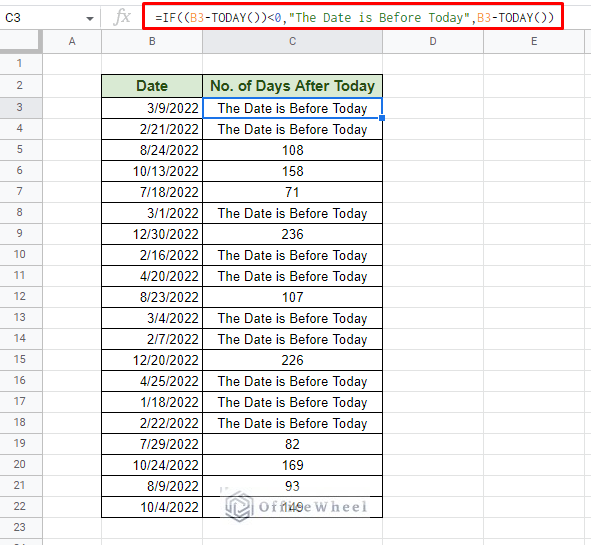Click the cell with date 8/24/2022
Image resolution: width=591 pixels, height=545 pixels.
click(152, 150)
